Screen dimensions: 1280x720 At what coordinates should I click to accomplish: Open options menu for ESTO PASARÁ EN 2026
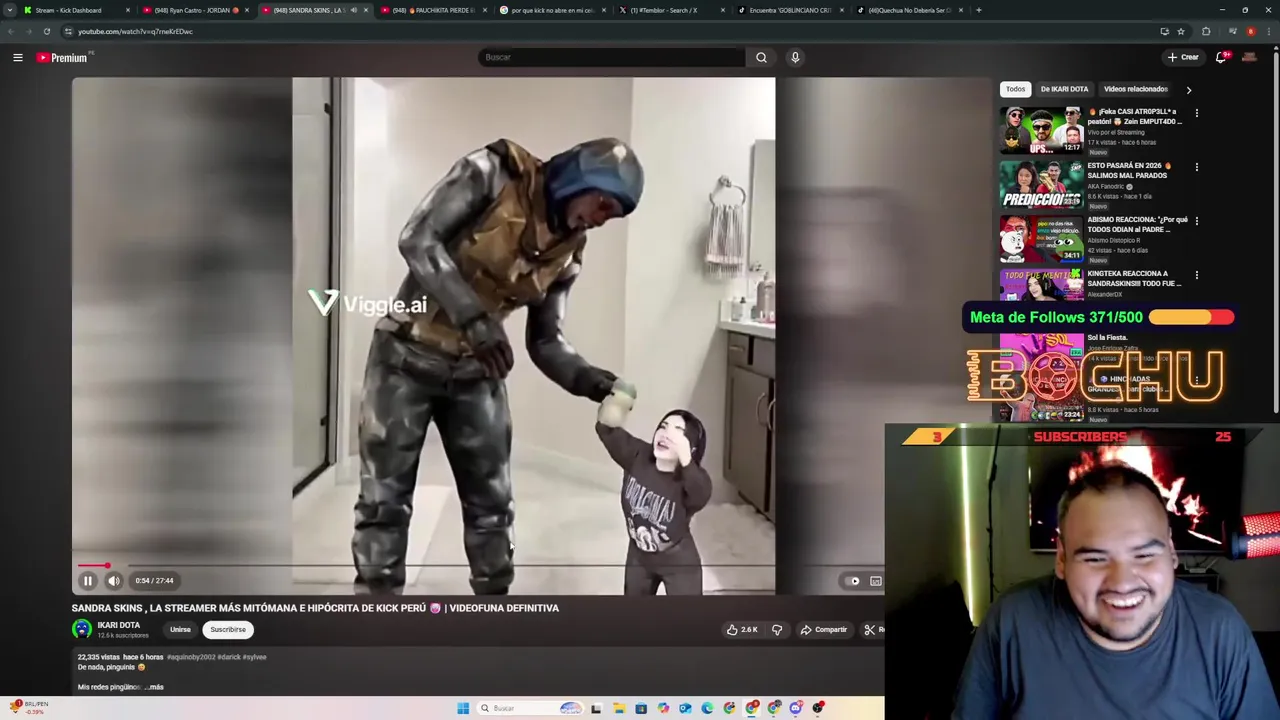[x=1196, y=167]
